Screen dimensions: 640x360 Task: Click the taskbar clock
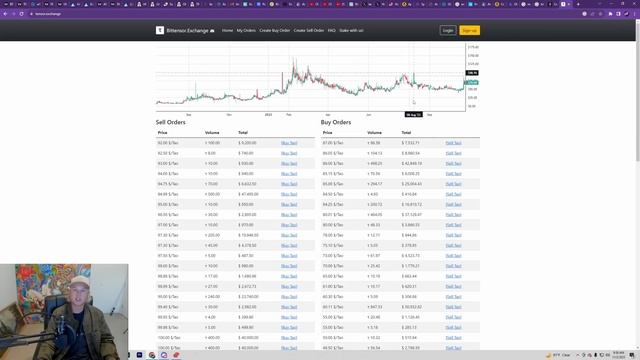(x=619, y=355)
